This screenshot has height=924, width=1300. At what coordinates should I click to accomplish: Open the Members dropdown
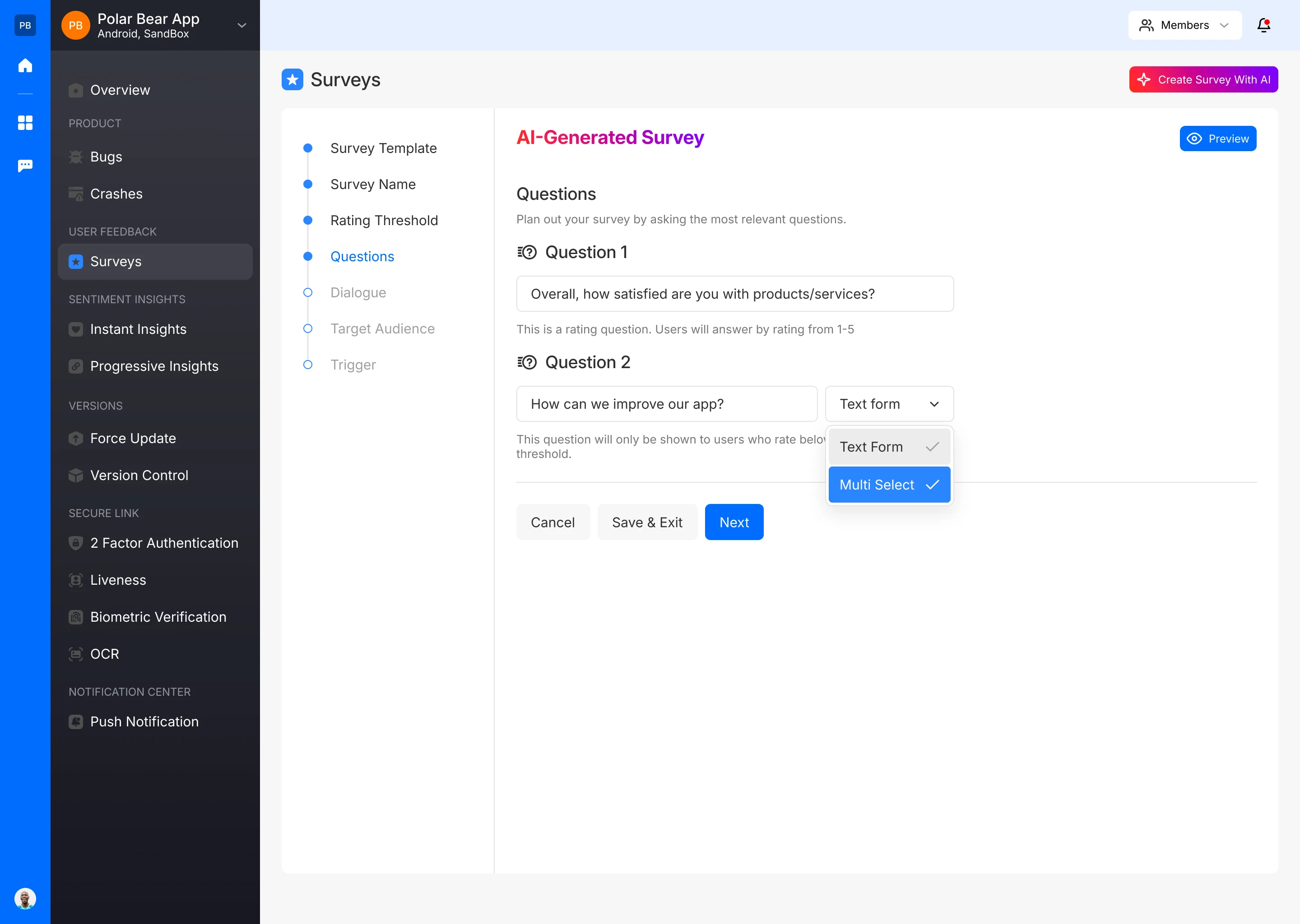[1184, 25]
